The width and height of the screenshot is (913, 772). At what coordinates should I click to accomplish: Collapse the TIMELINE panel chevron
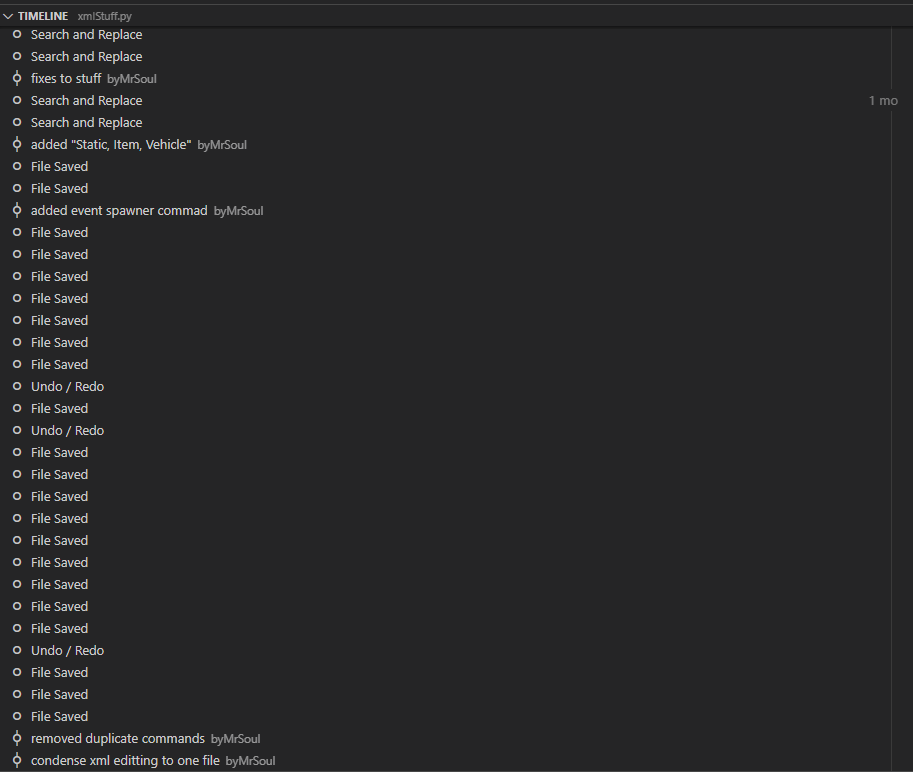pos(8,16)
